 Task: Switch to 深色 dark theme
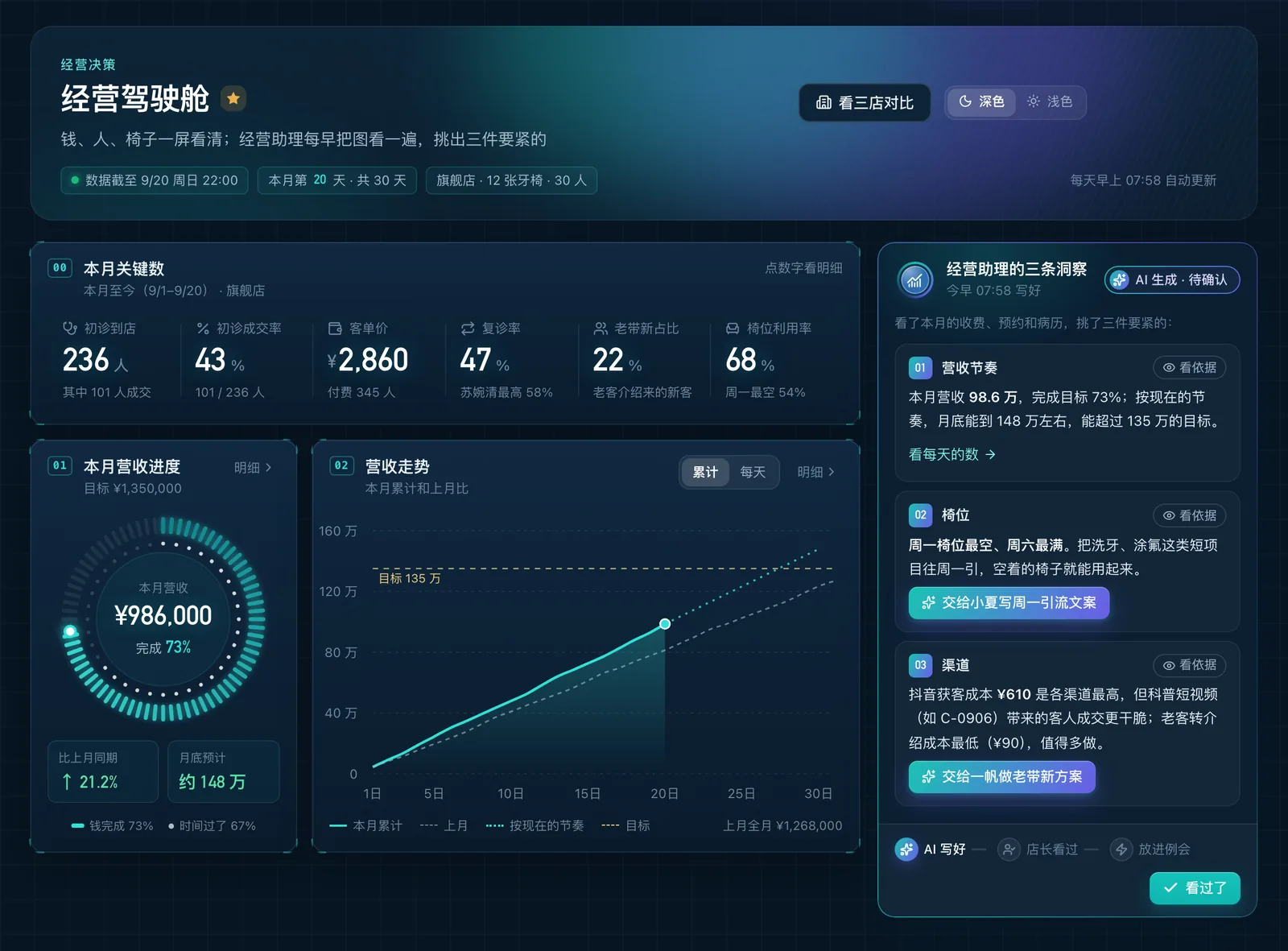click(980, 101)
